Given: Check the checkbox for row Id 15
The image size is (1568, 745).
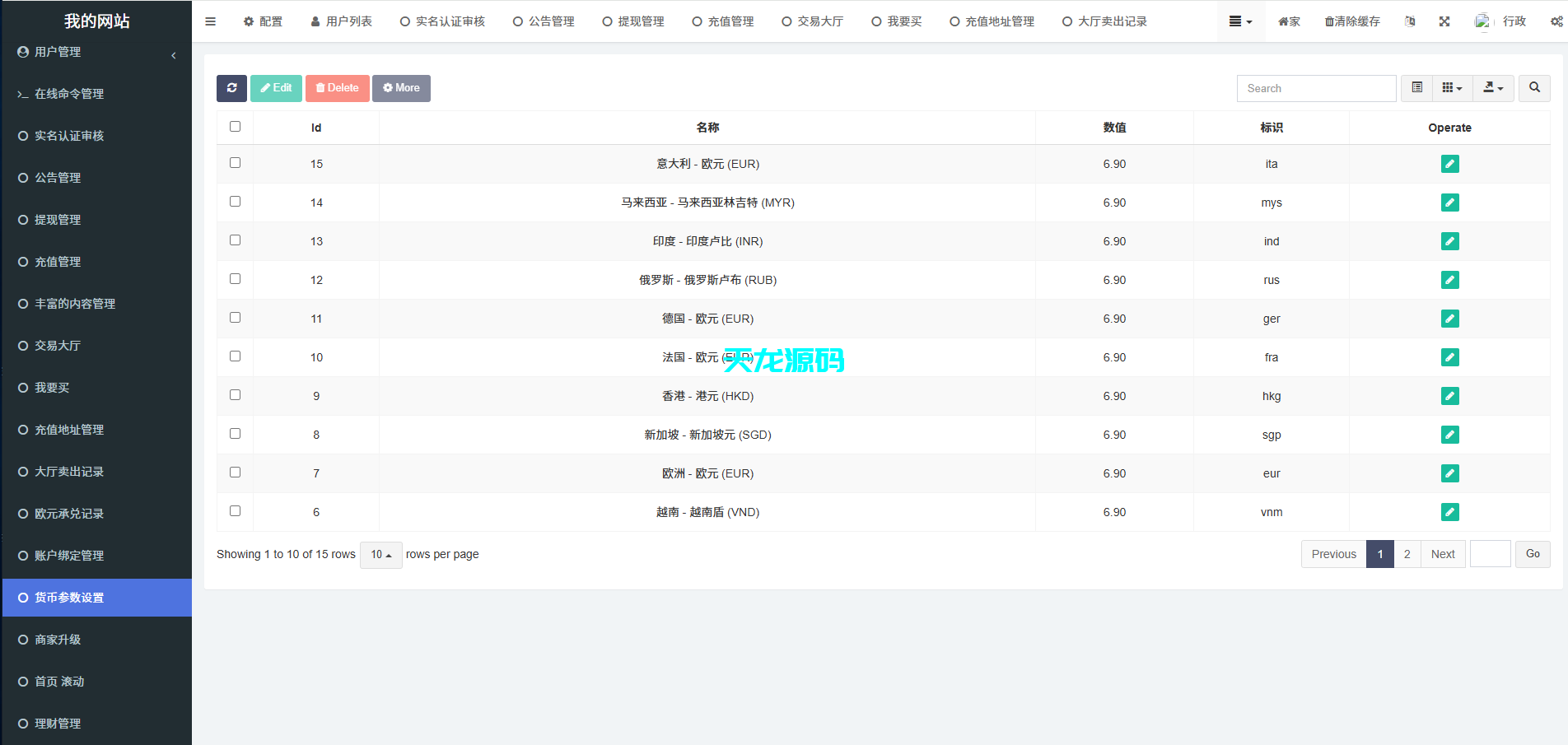Looking at the screenshot, I should tap(235, 163).
